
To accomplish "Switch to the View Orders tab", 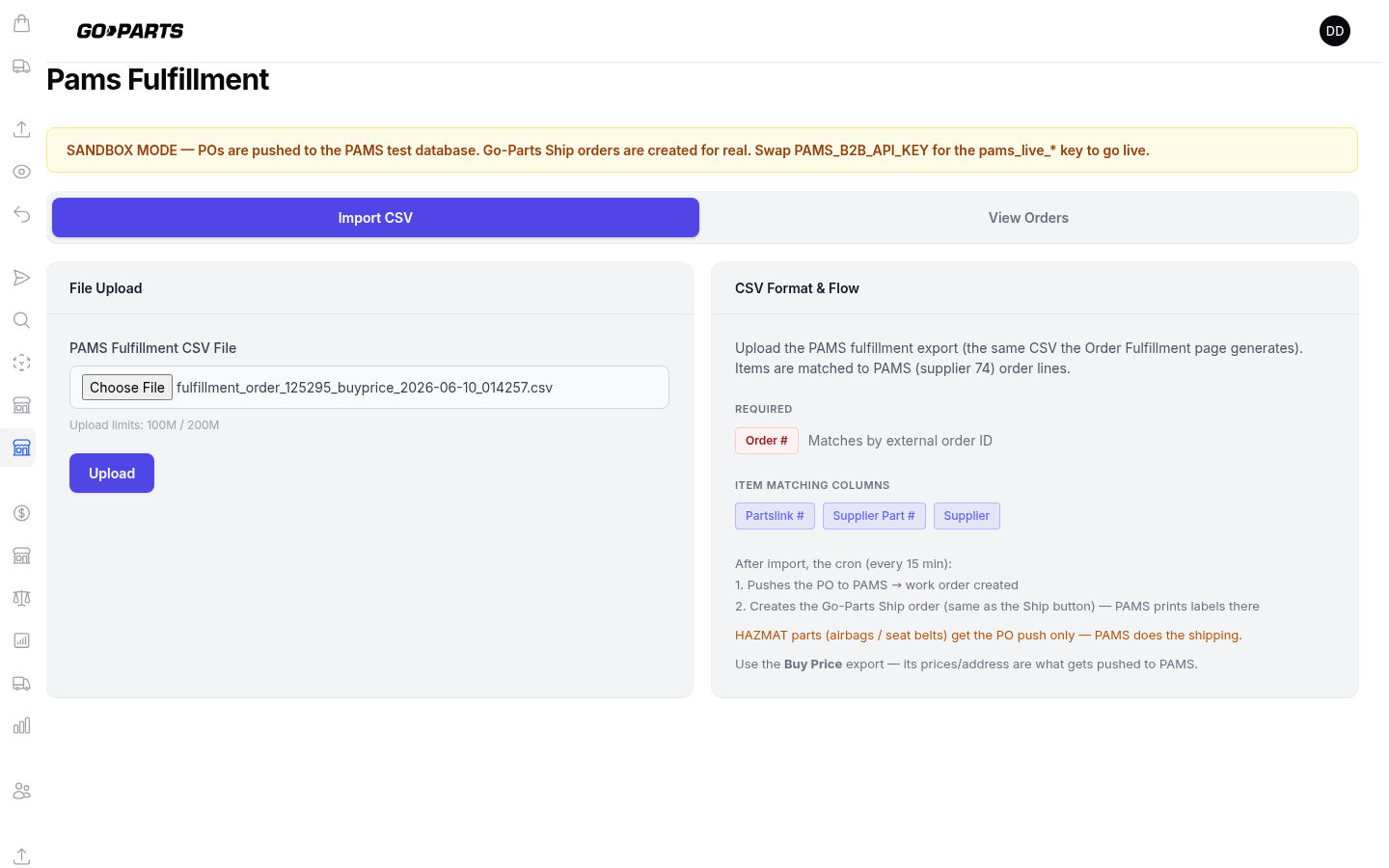I will (1028, 218).
